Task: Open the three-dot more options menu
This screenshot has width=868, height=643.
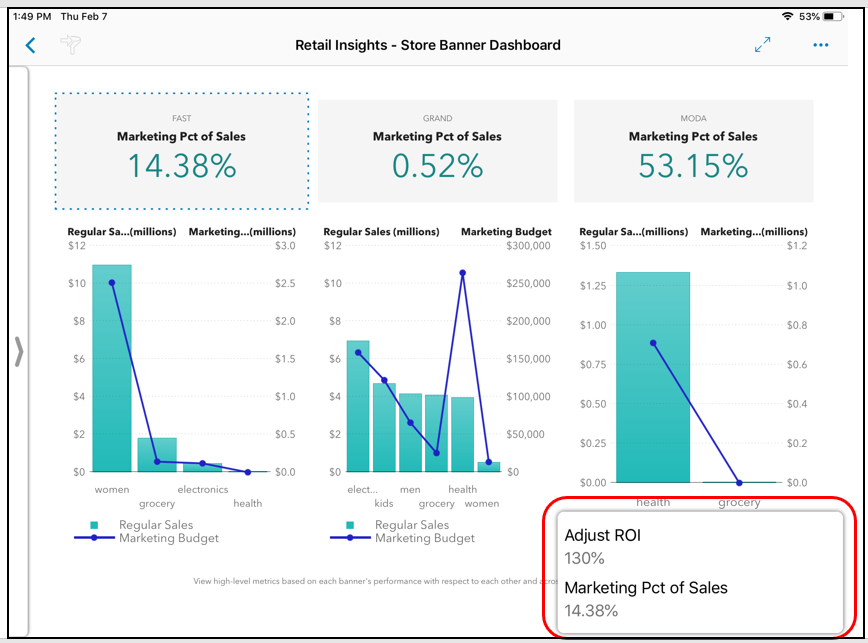Action: tap(821, 45)
